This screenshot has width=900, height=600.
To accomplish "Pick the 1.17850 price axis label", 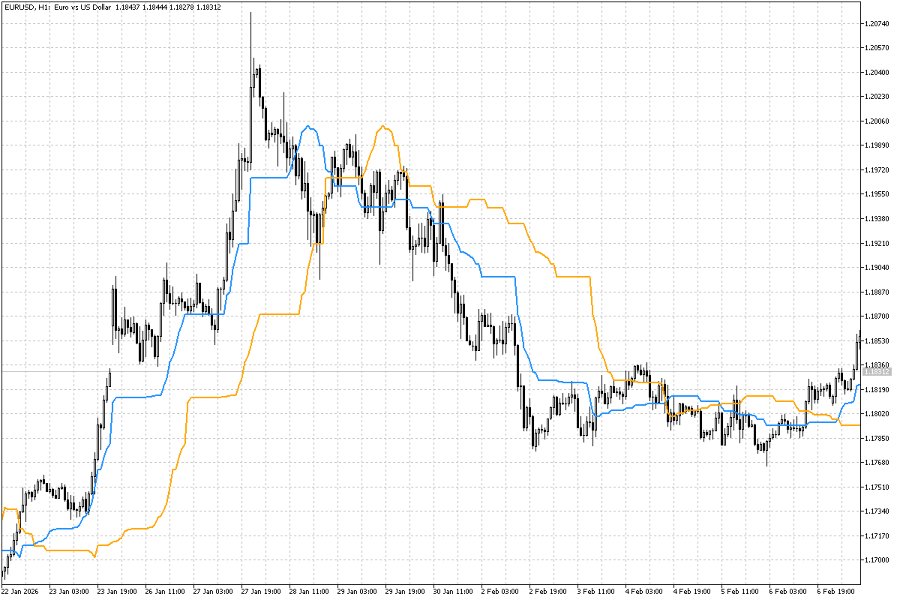I will pos(876,439).
